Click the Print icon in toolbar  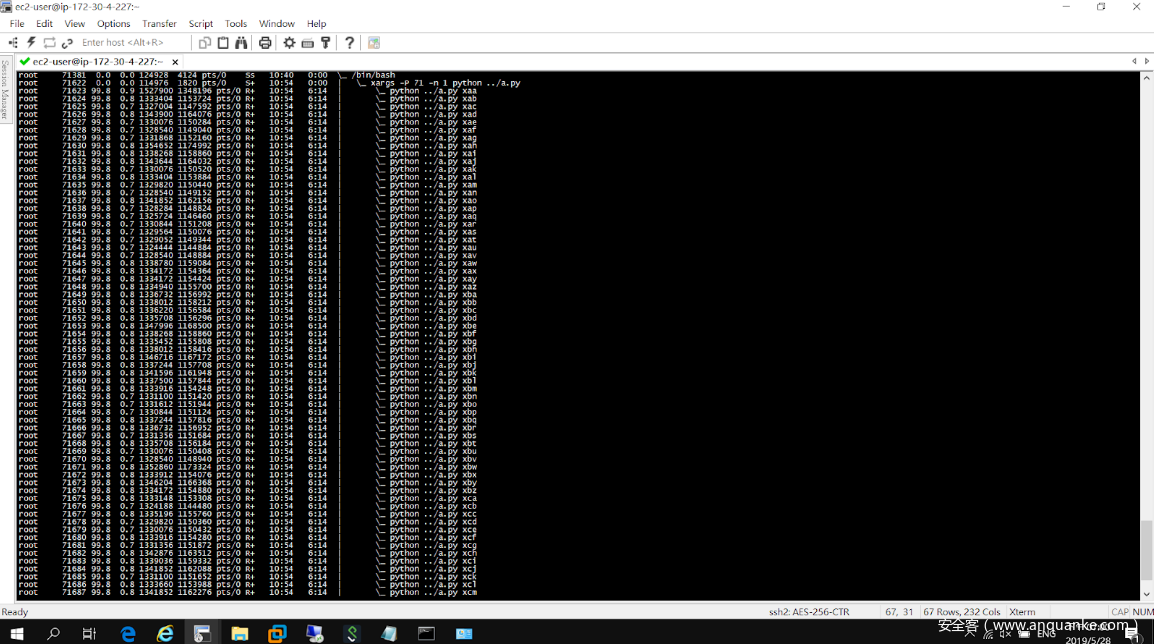coord(265,43)
